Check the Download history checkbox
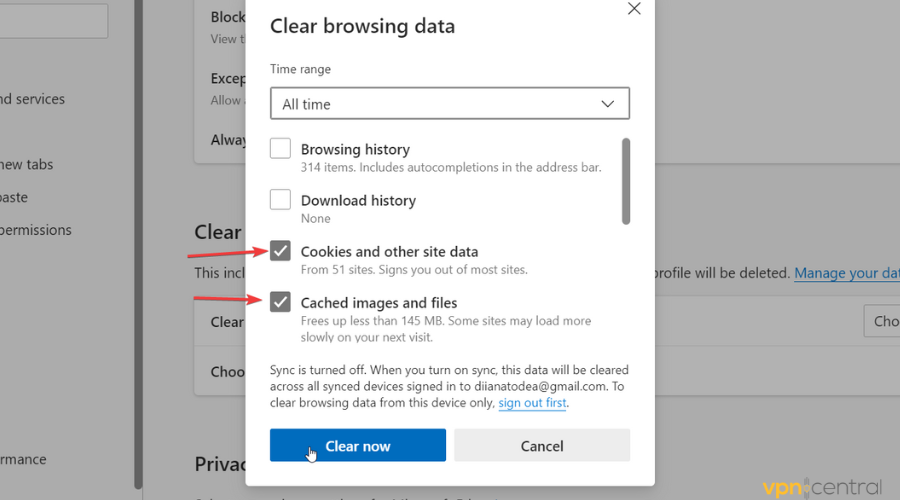 (281, 200)
